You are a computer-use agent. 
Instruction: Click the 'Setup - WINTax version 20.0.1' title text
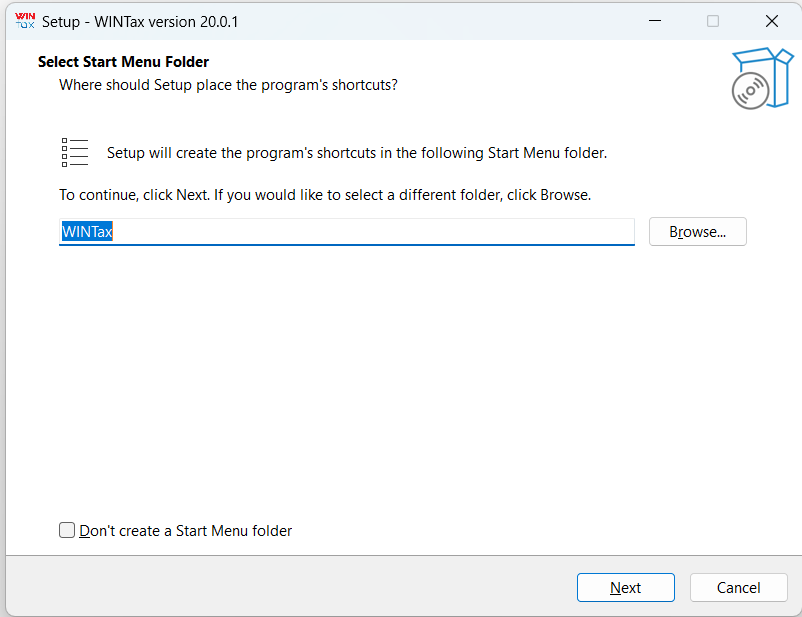tap(140, 22)
